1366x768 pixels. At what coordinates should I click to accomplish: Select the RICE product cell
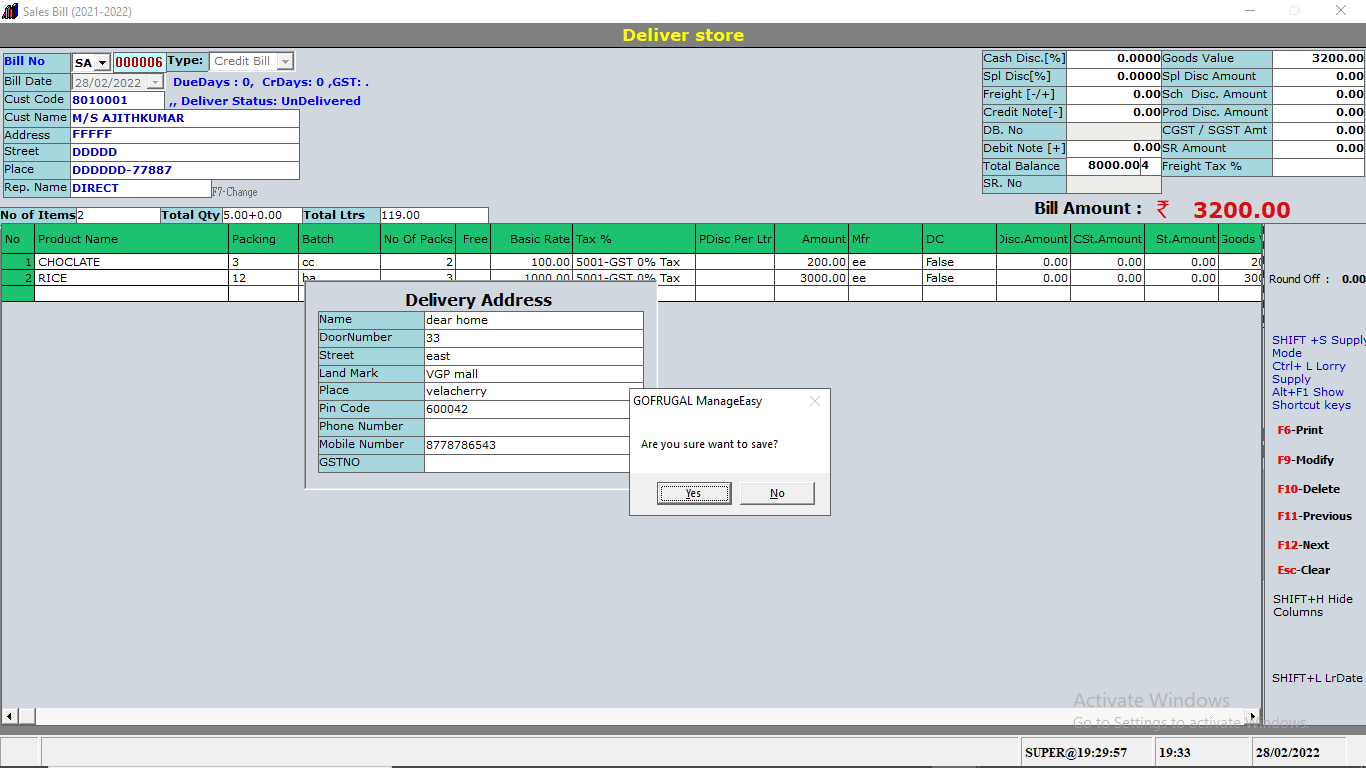click(132, 278)
